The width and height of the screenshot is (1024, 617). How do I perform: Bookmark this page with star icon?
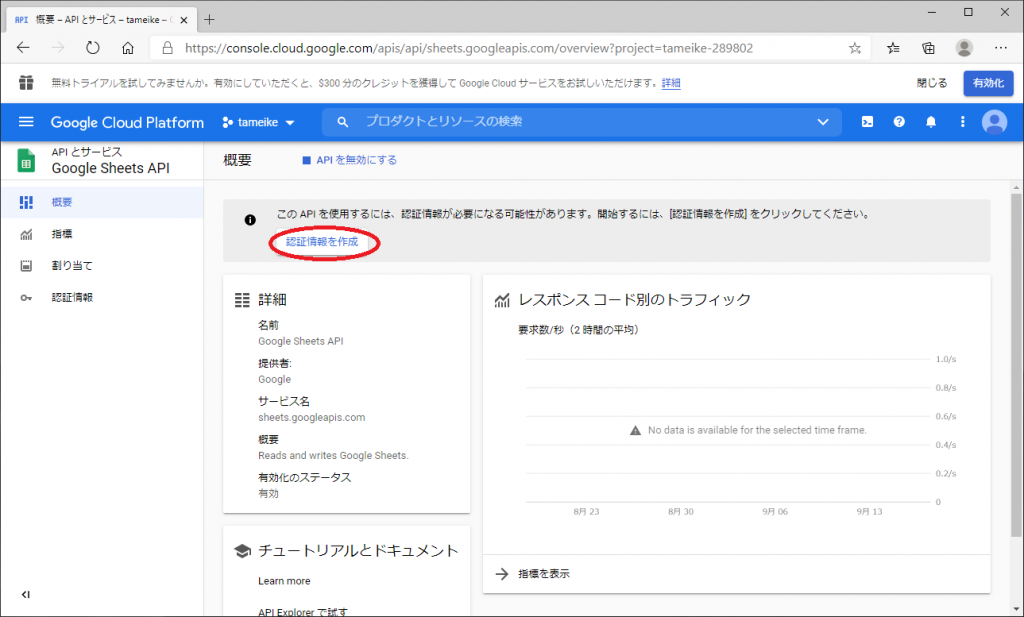pos(855,48)
